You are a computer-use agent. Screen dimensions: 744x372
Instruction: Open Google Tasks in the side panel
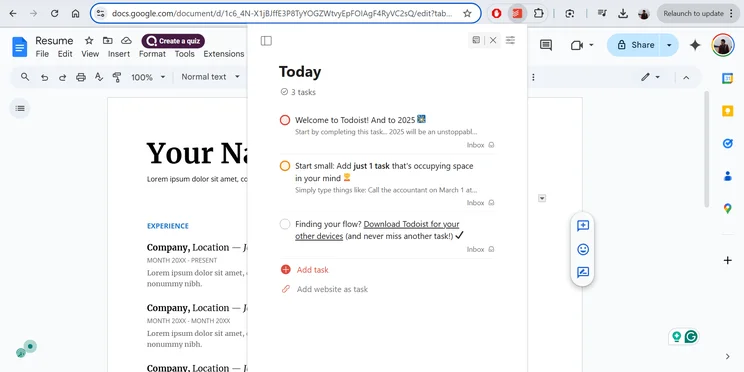(727, 143)
